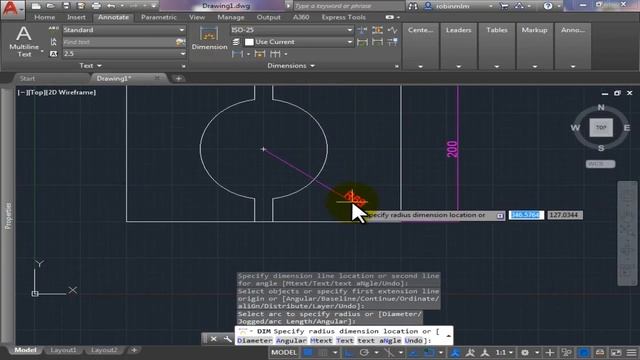Switch to the View ribbon tab
Image resolution: width=640 pixels, height=360 pixels.
tap(197, 17)
